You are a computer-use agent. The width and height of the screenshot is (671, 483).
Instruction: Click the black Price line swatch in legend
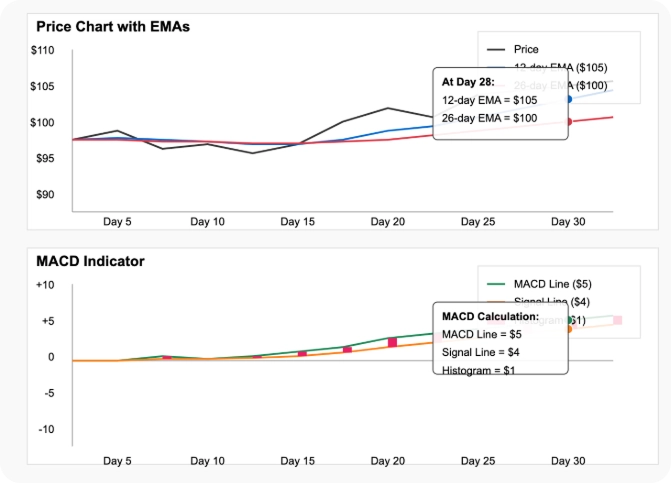pos(495,49)
